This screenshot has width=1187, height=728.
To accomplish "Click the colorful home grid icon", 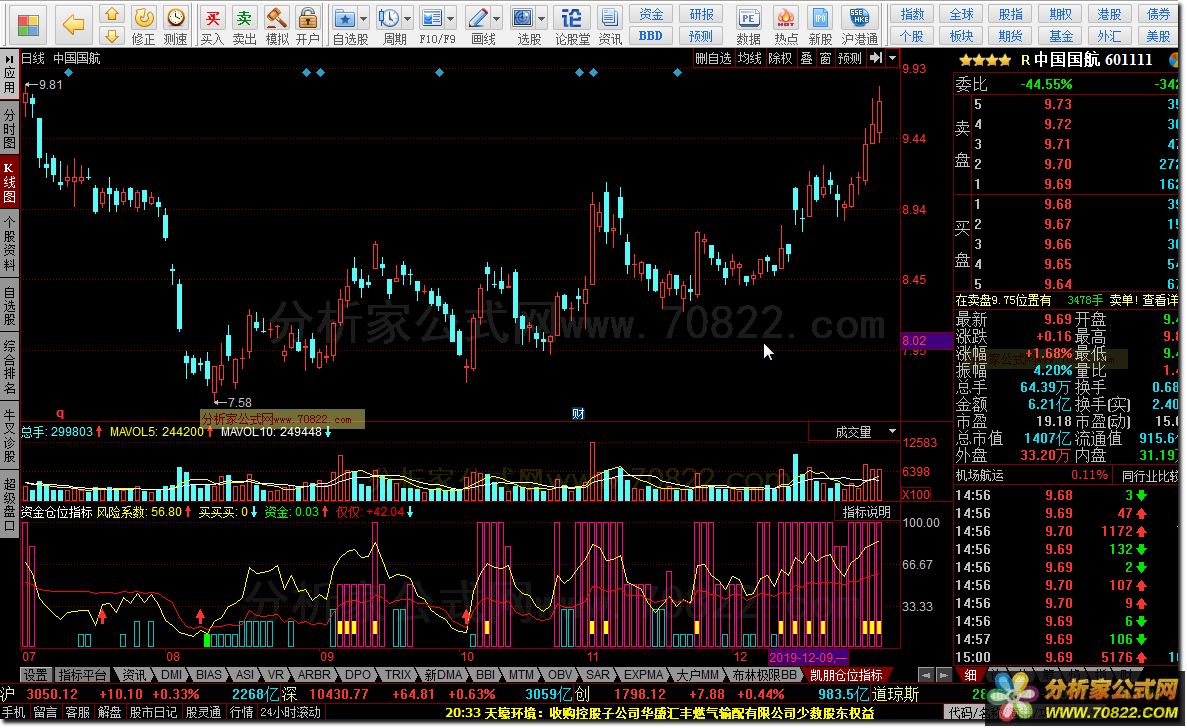I will pyautogui.click(x=28, y=25).
